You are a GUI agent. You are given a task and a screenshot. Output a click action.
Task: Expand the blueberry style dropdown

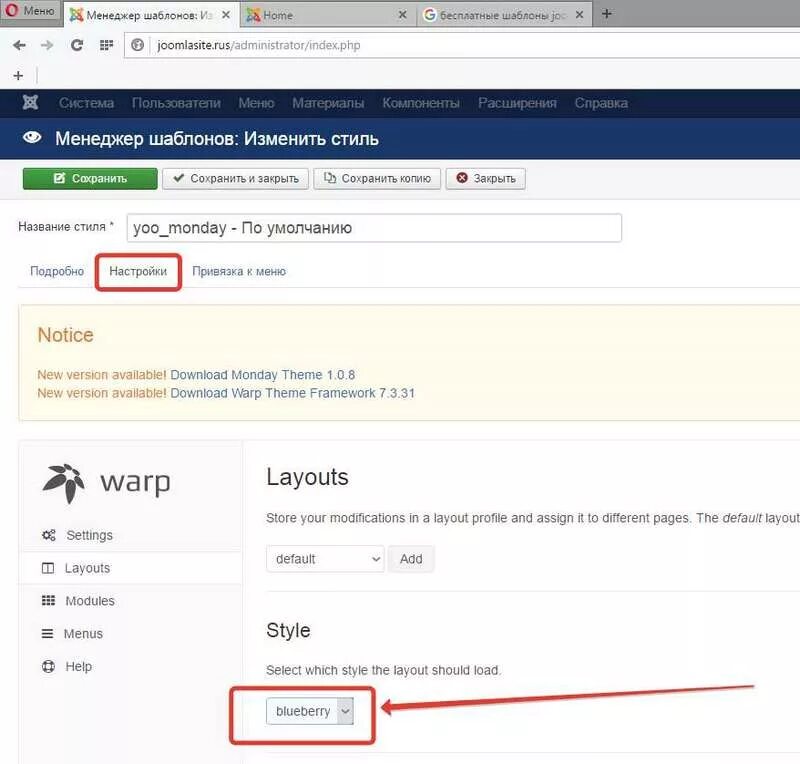309,711
